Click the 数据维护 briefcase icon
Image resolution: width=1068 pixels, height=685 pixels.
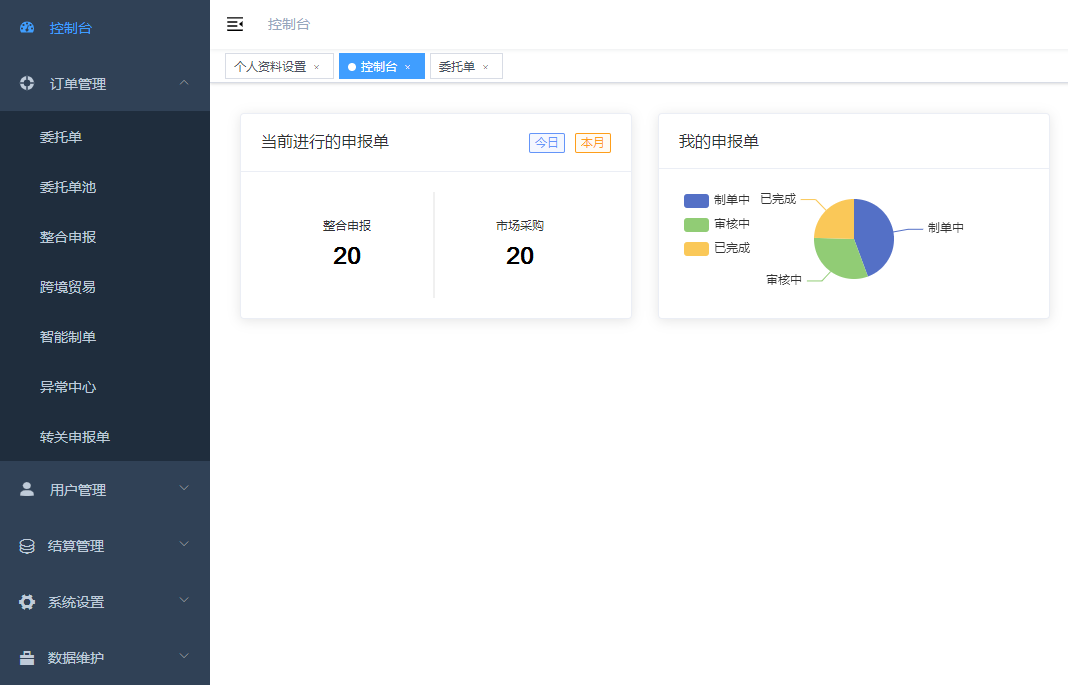coord(27,658)
